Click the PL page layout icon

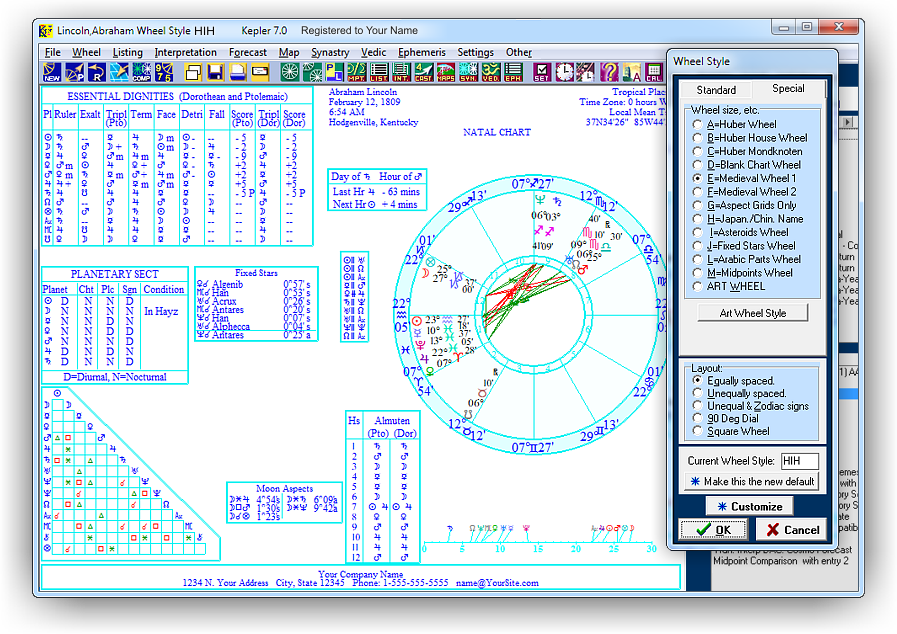pos(335,72)
